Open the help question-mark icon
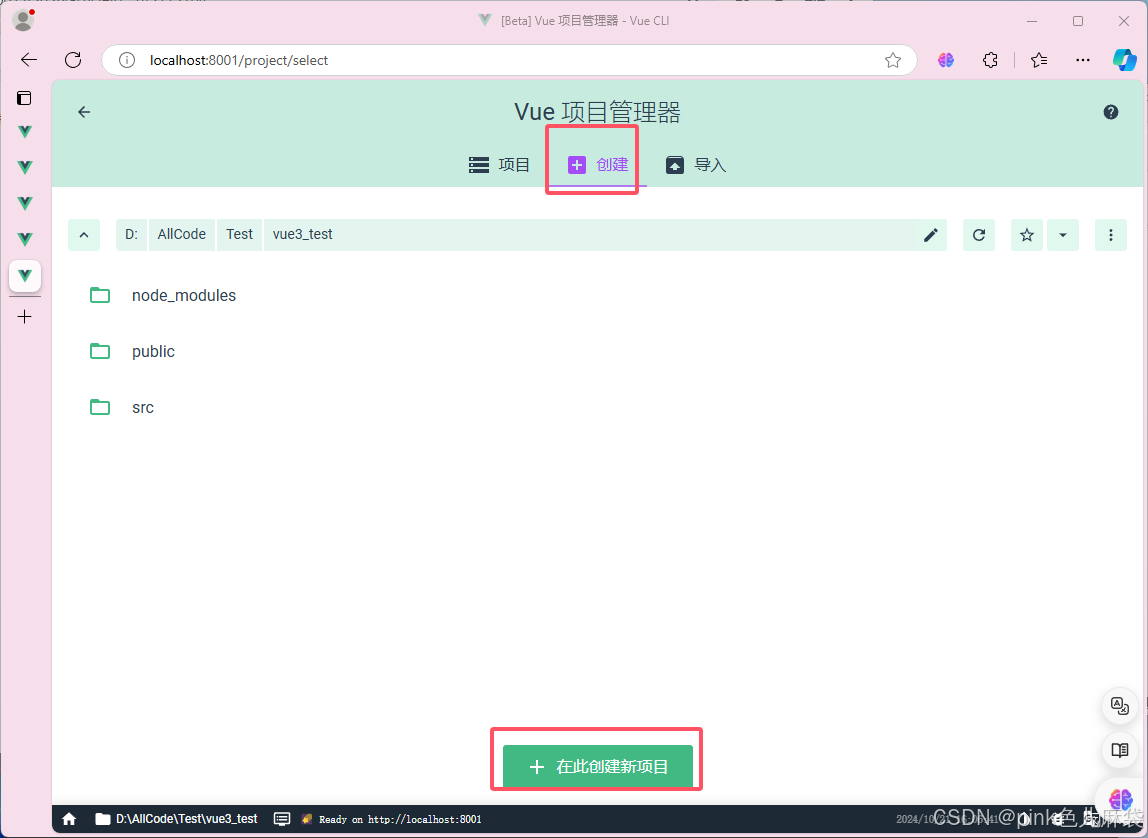This screenshot has height=838, width=1148. (x=1111, y=112)
